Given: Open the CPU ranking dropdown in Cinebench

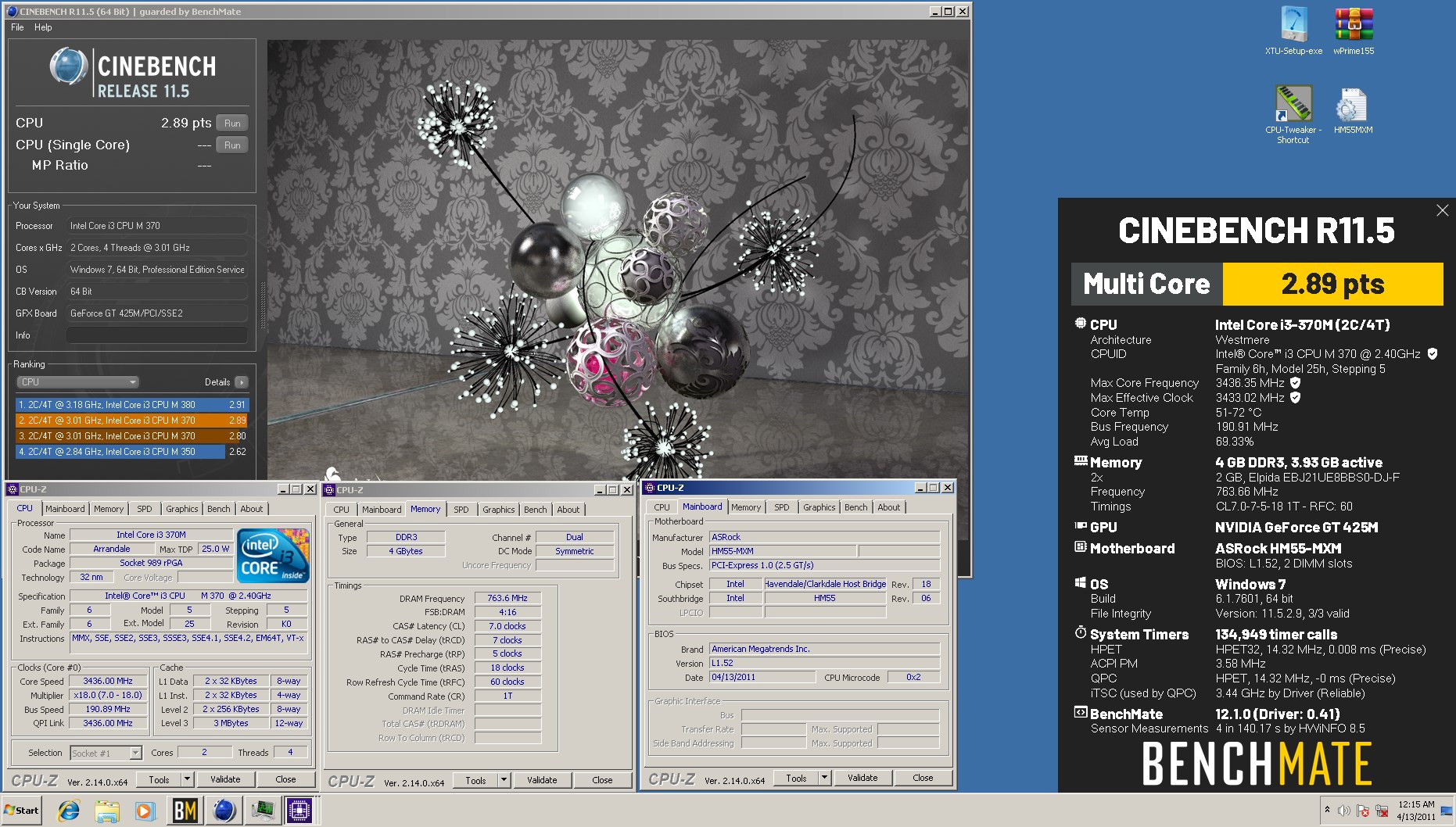Looking at the screenshot, I should [77, 382].
